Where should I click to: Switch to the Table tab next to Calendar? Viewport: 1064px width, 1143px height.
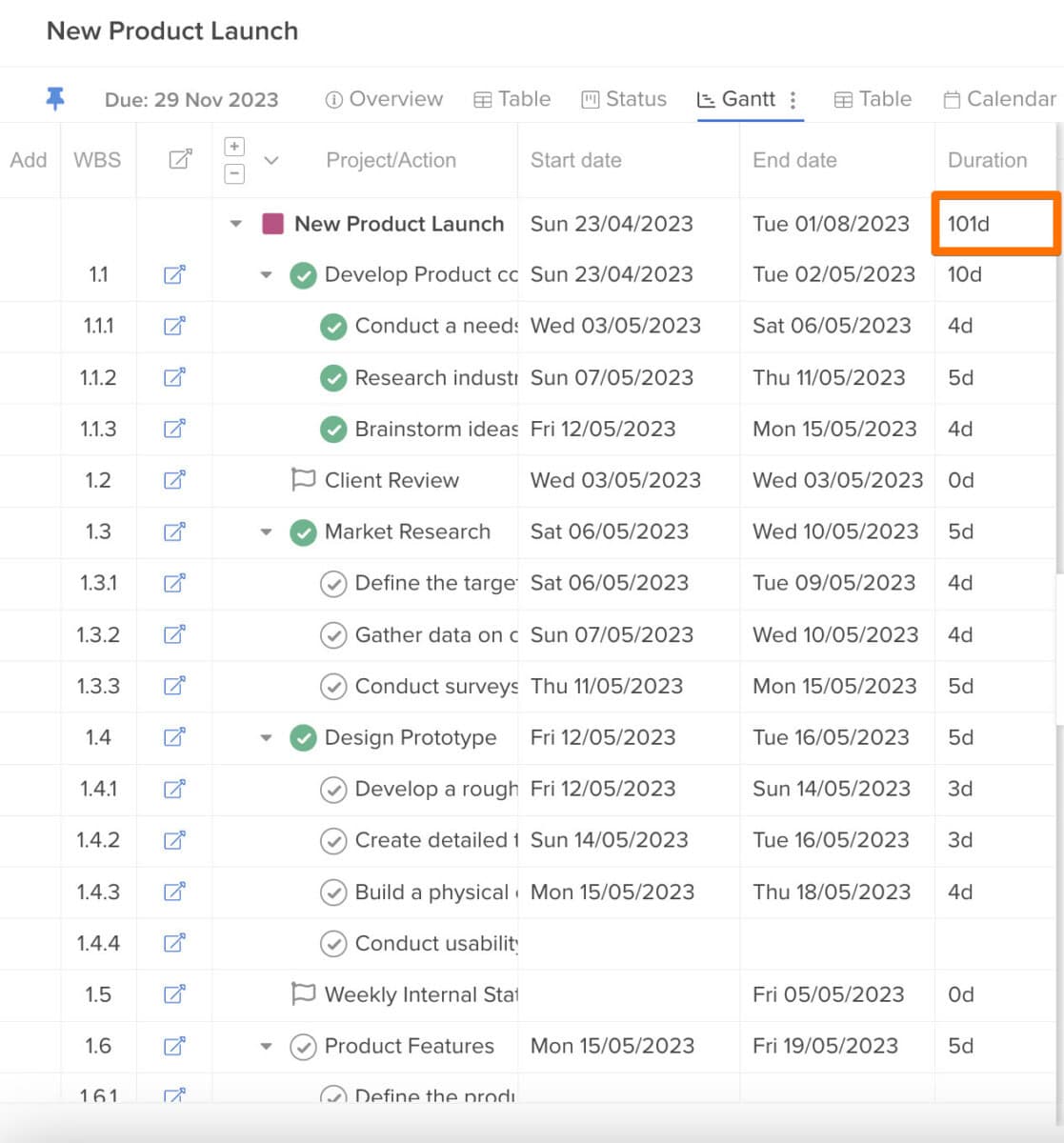click(873, 99)
